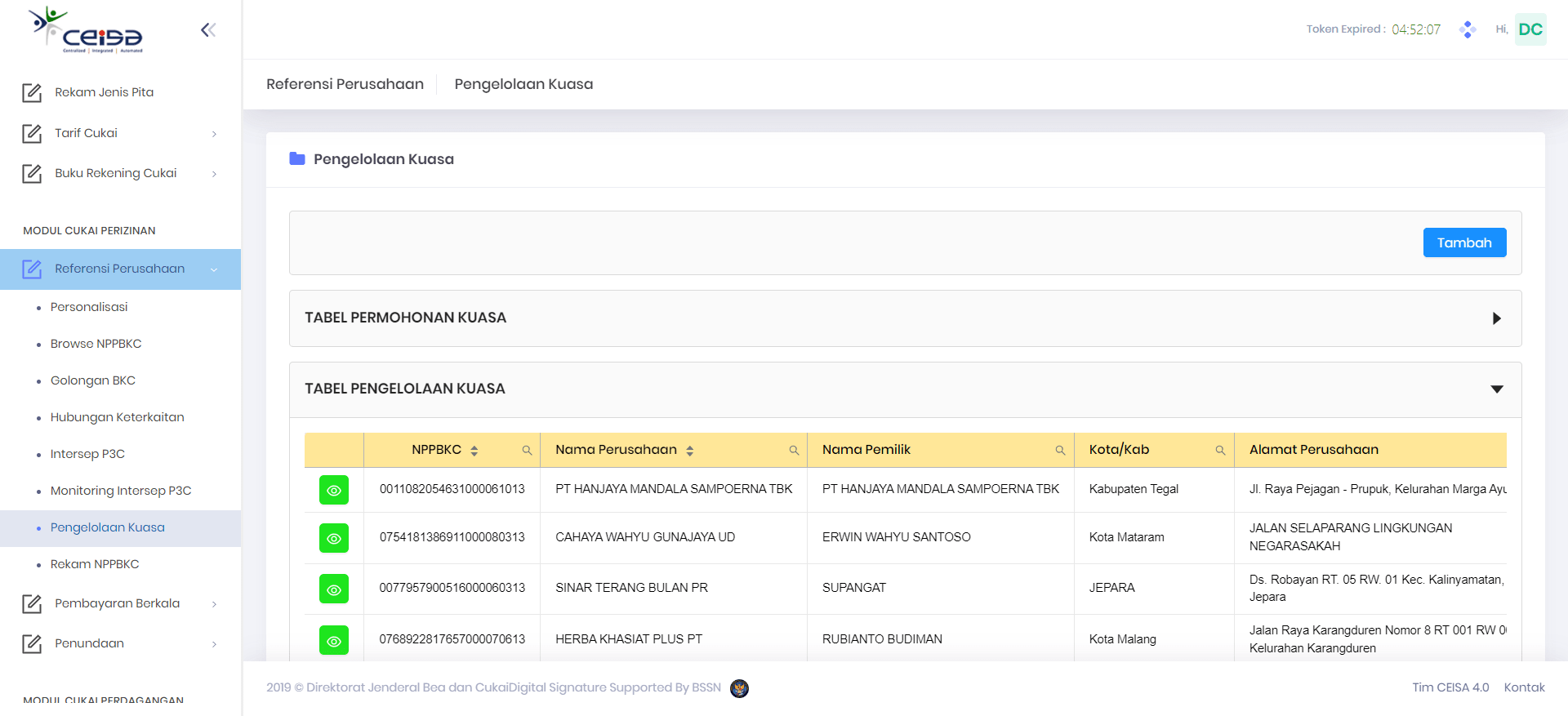Click the BSSN emblem in the footer

[739, 688]
